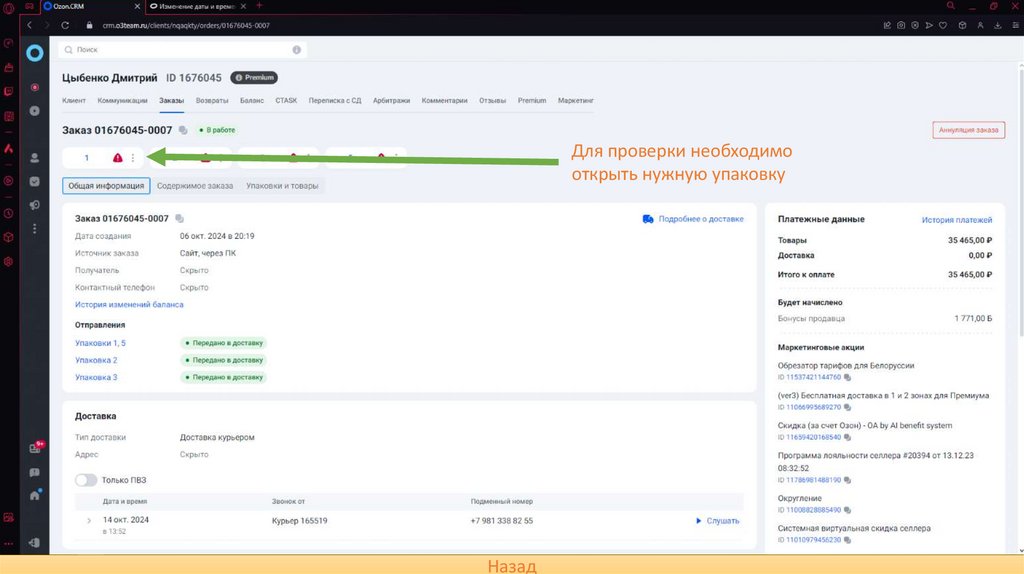Select package tab number 1
Viewport: 1024px width, 574px height.
pos(86,157)
